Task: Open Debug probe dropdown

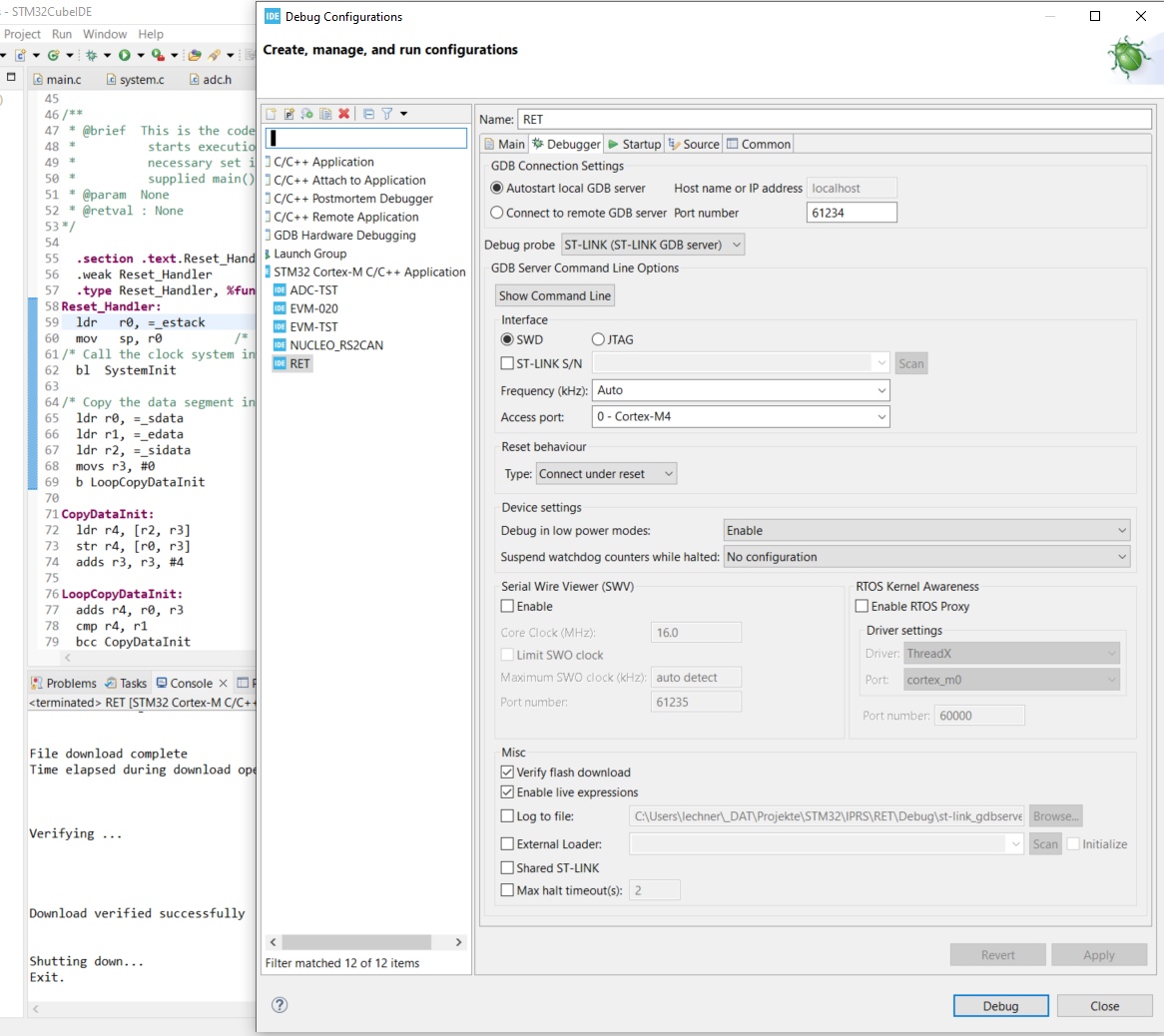Action: click(x=652, y=245)
